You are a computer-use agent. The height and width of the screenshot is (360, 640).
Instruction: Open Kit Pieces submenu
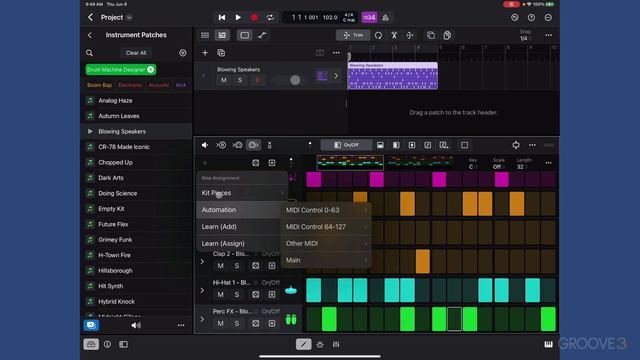click(242, 193)
